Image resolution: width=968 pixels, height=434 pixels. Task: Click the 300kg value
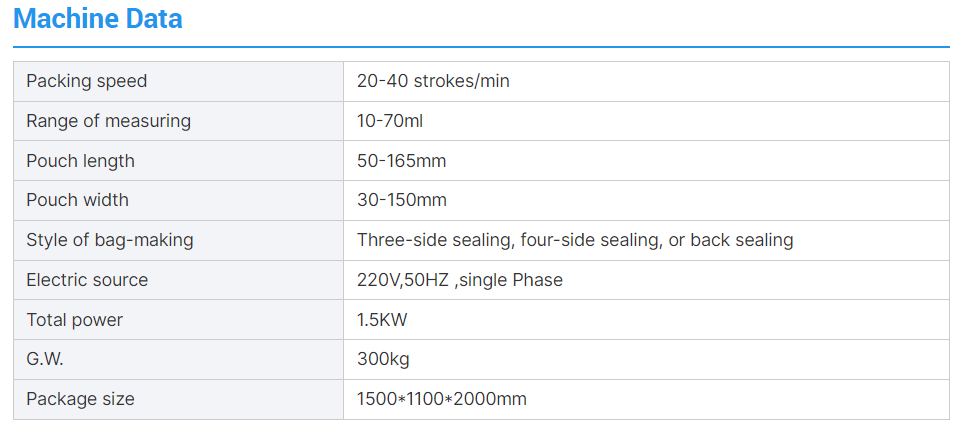[383, 359]
